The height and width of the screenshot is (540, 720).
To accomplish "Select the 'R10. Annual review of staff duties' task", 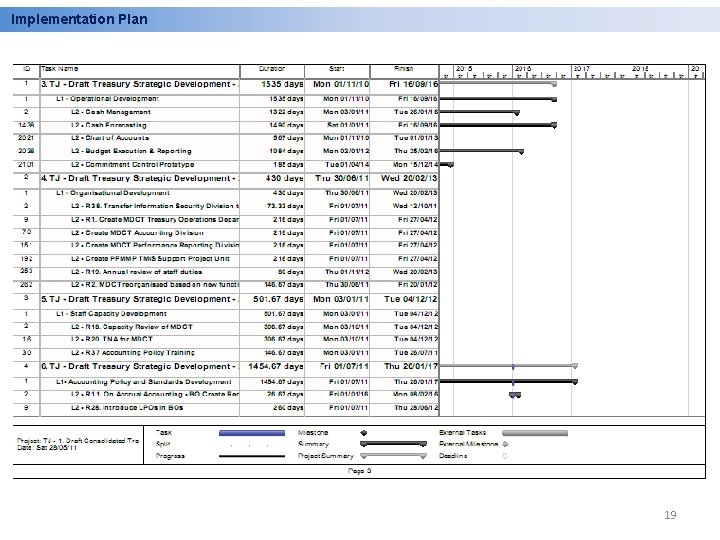I will tap(136, 272).
